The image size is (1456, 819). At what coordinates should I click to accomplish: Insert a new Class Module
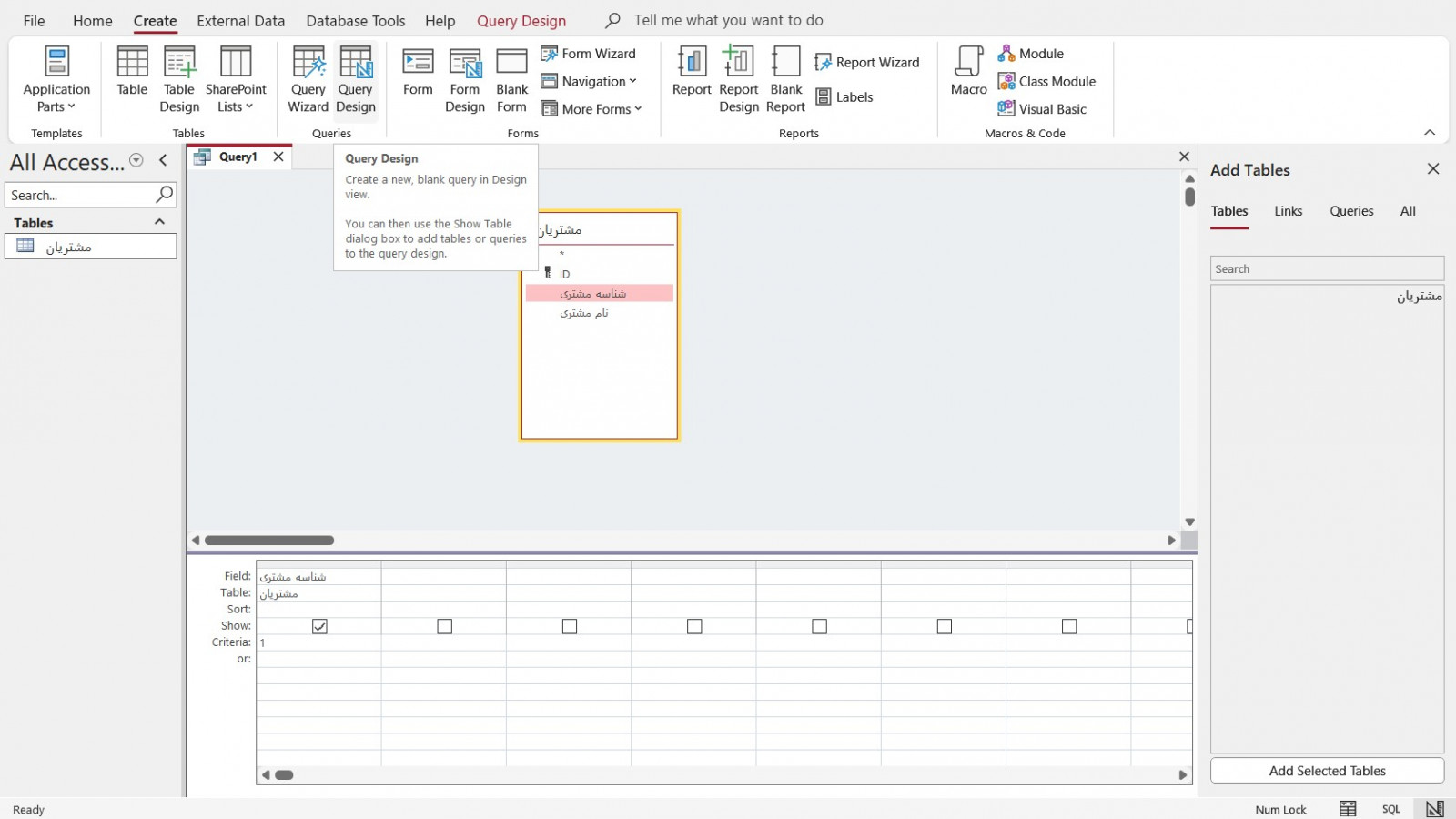[x=1046, y=81]
